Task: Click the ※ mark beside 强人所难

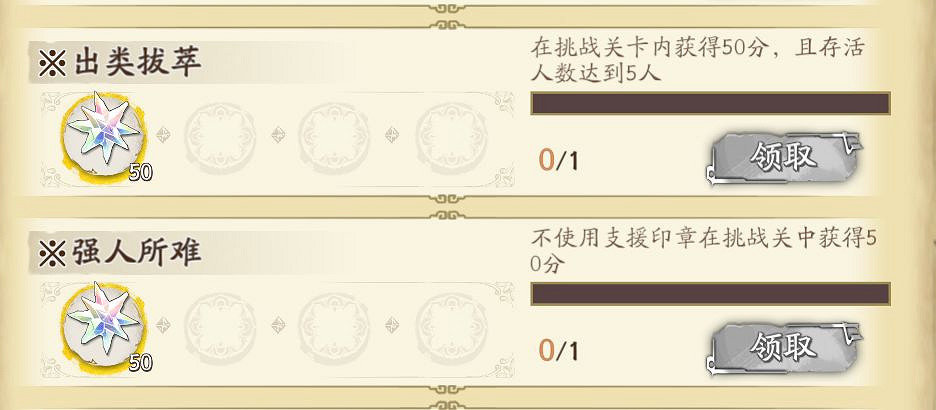Action: pos(51,254)
